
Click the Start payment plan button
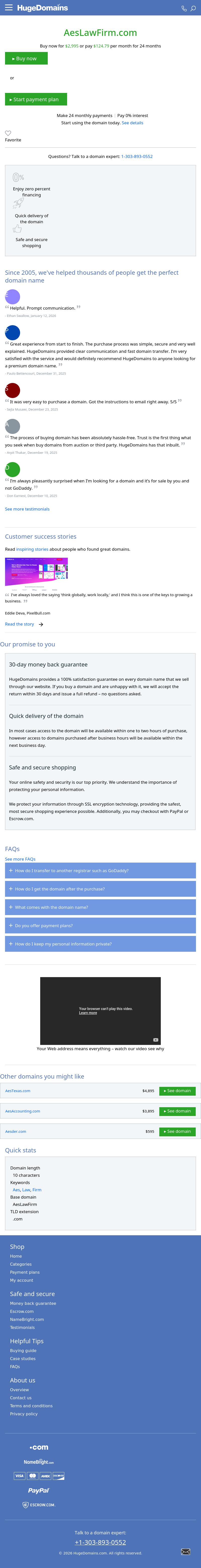(x=36, y=99)
